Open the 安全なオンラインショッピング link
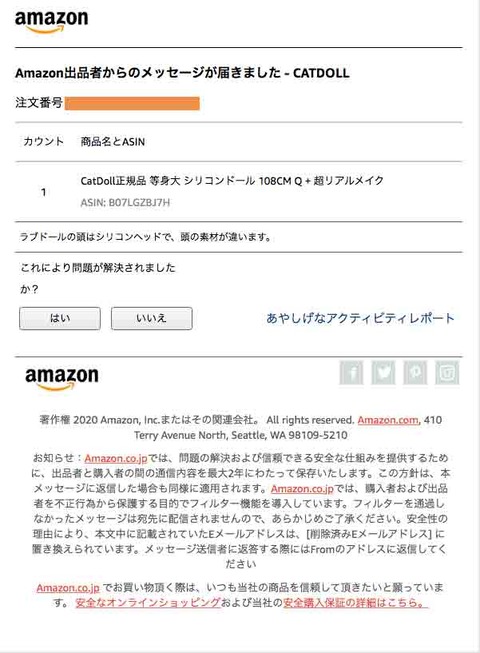 [x=148, y=603]
